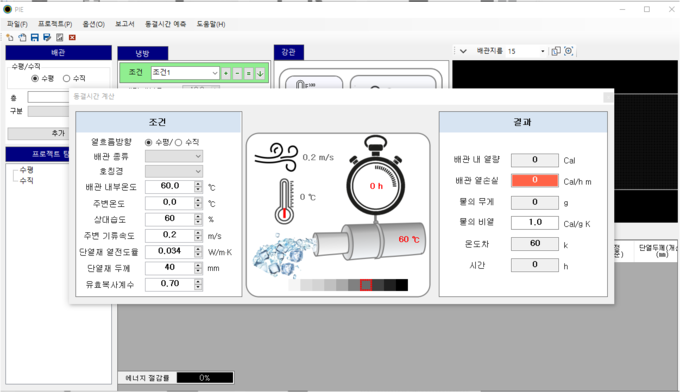Click the plus button next to 조건1

tap(226, 73)
